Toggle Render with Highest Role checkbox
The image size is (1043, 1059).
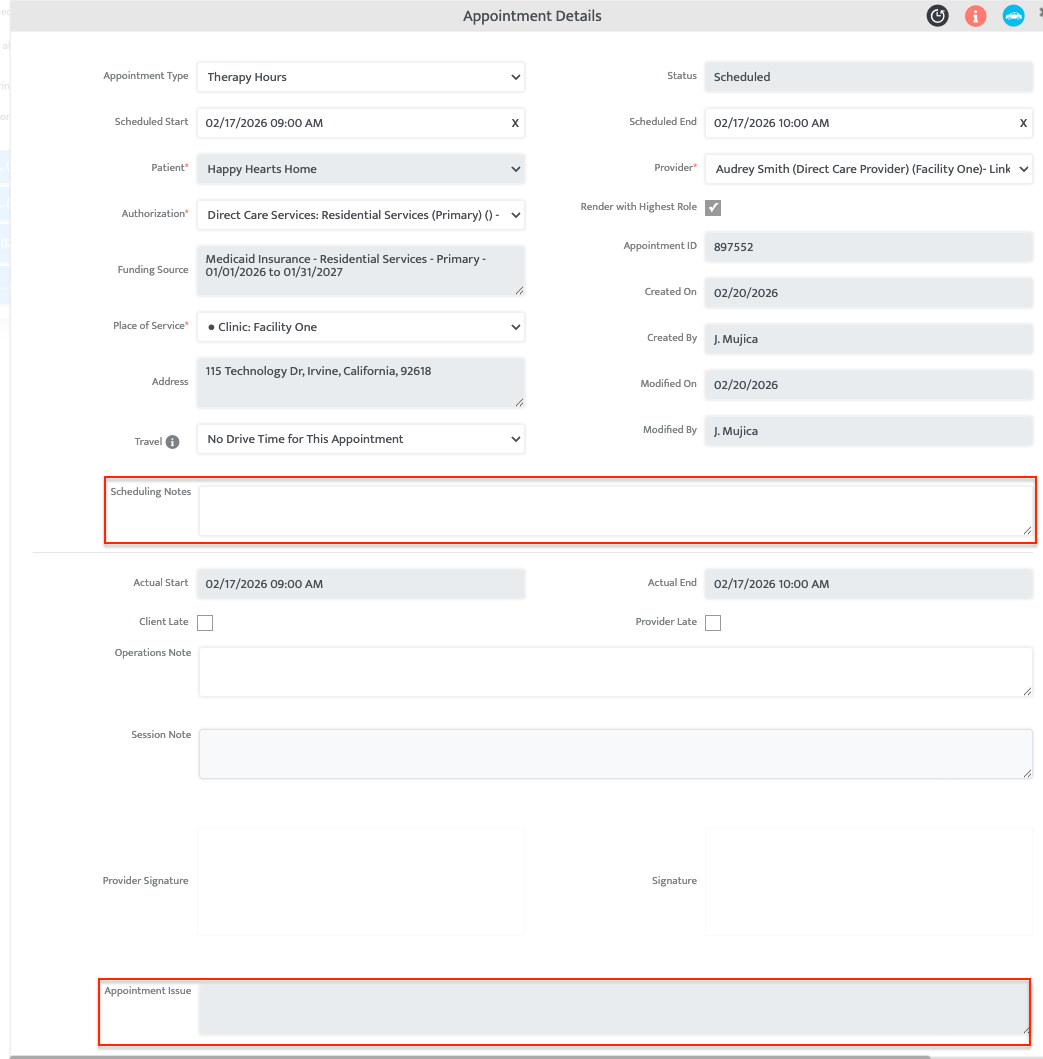point(713,208)
